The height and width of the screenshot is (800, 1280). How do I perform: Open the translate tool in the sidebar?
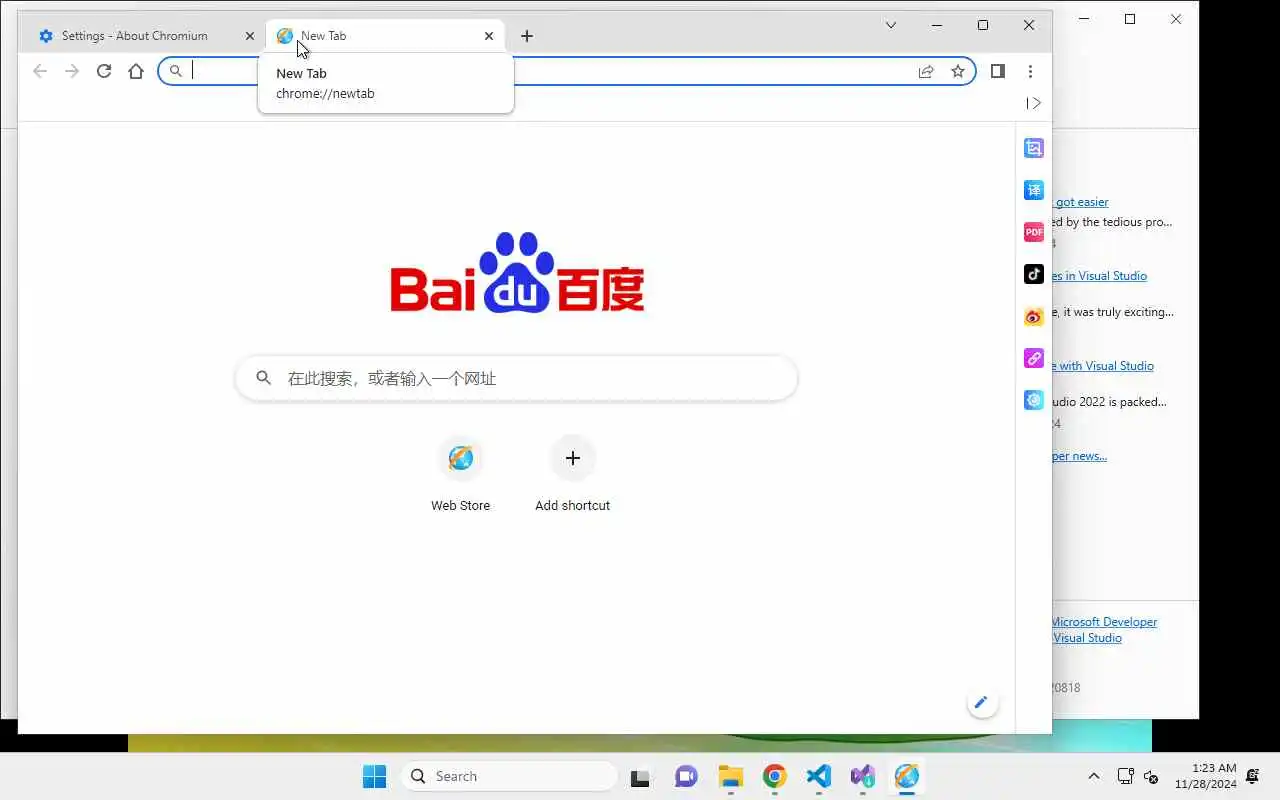tap(1034, 190)
